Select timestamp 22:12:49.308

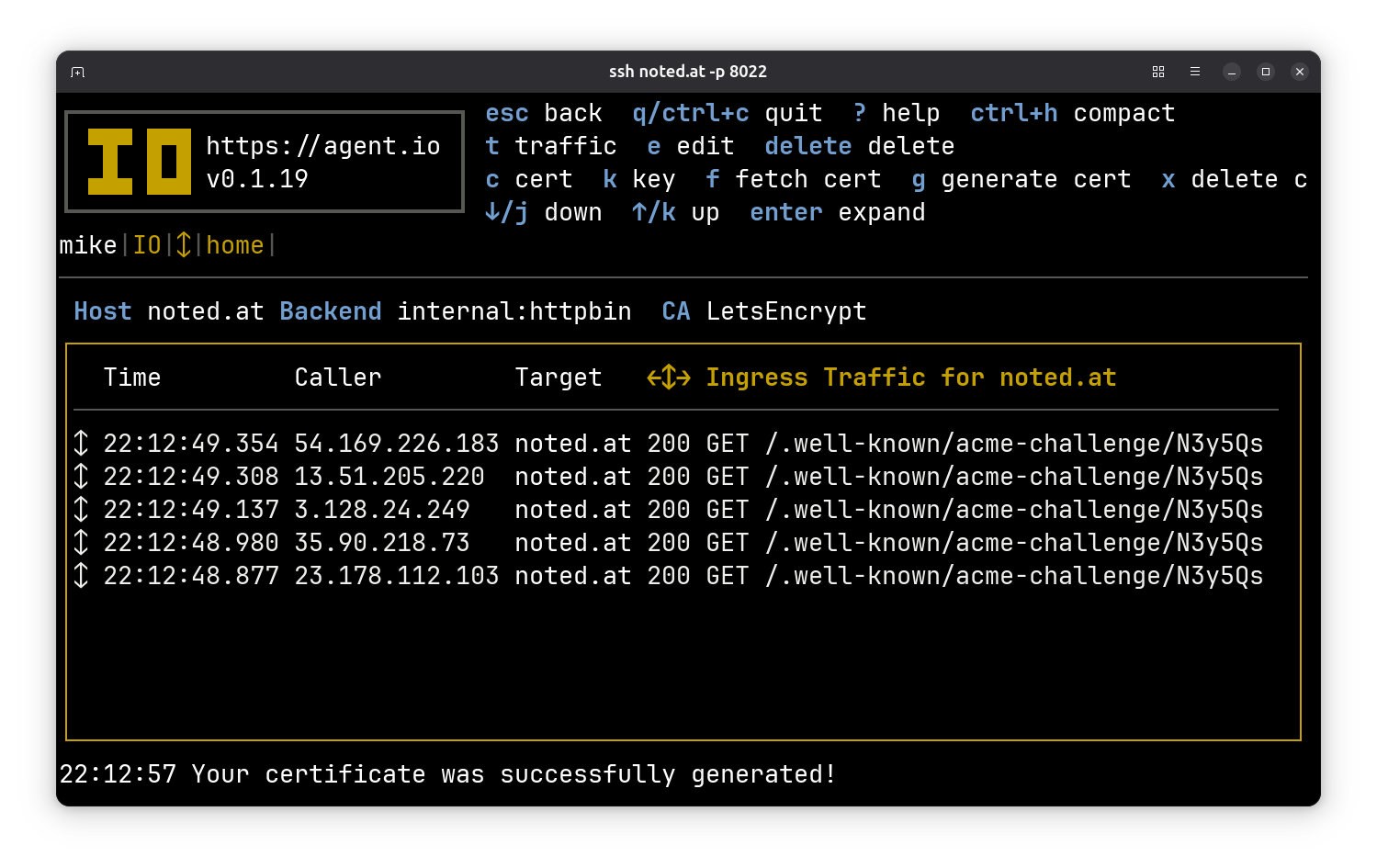tap(191, 477)
